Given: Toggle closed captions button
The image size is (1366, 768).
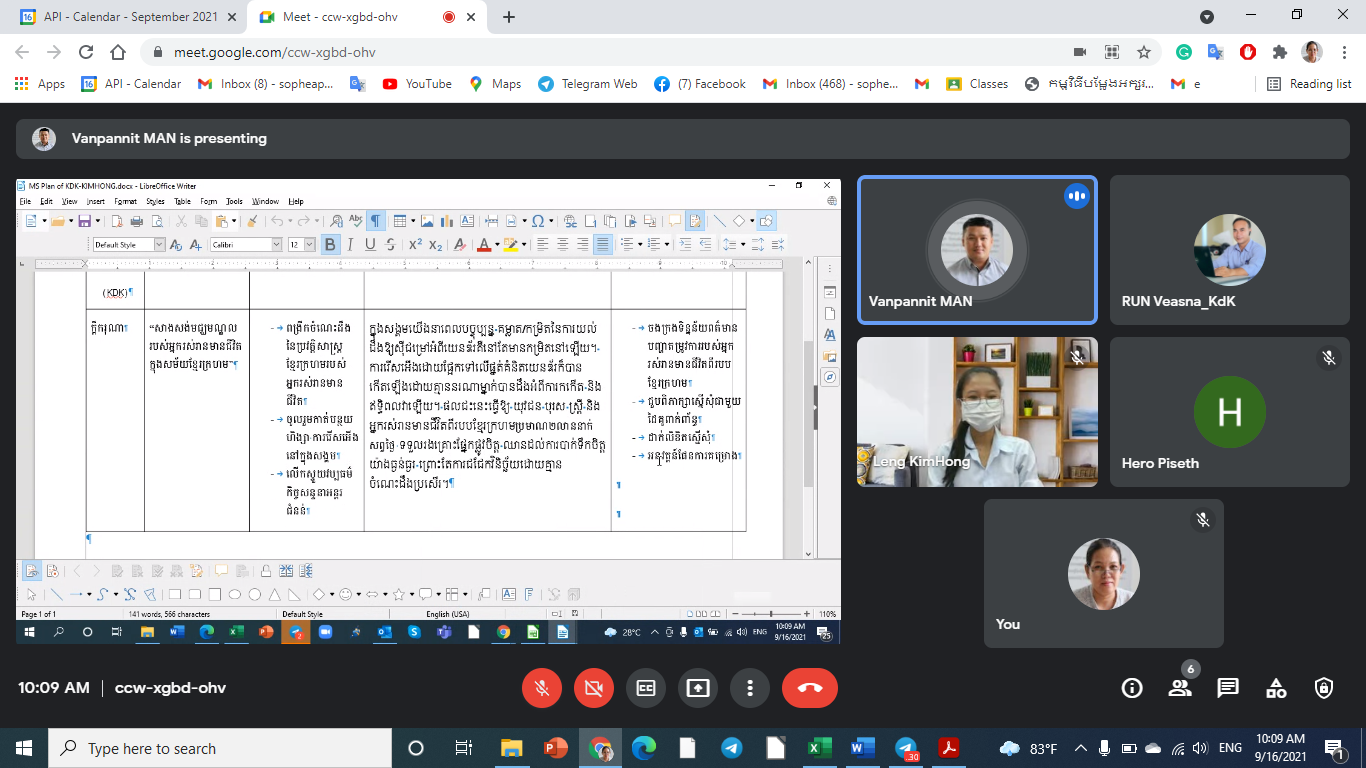Looking at the screenshot, I should 646,688.
